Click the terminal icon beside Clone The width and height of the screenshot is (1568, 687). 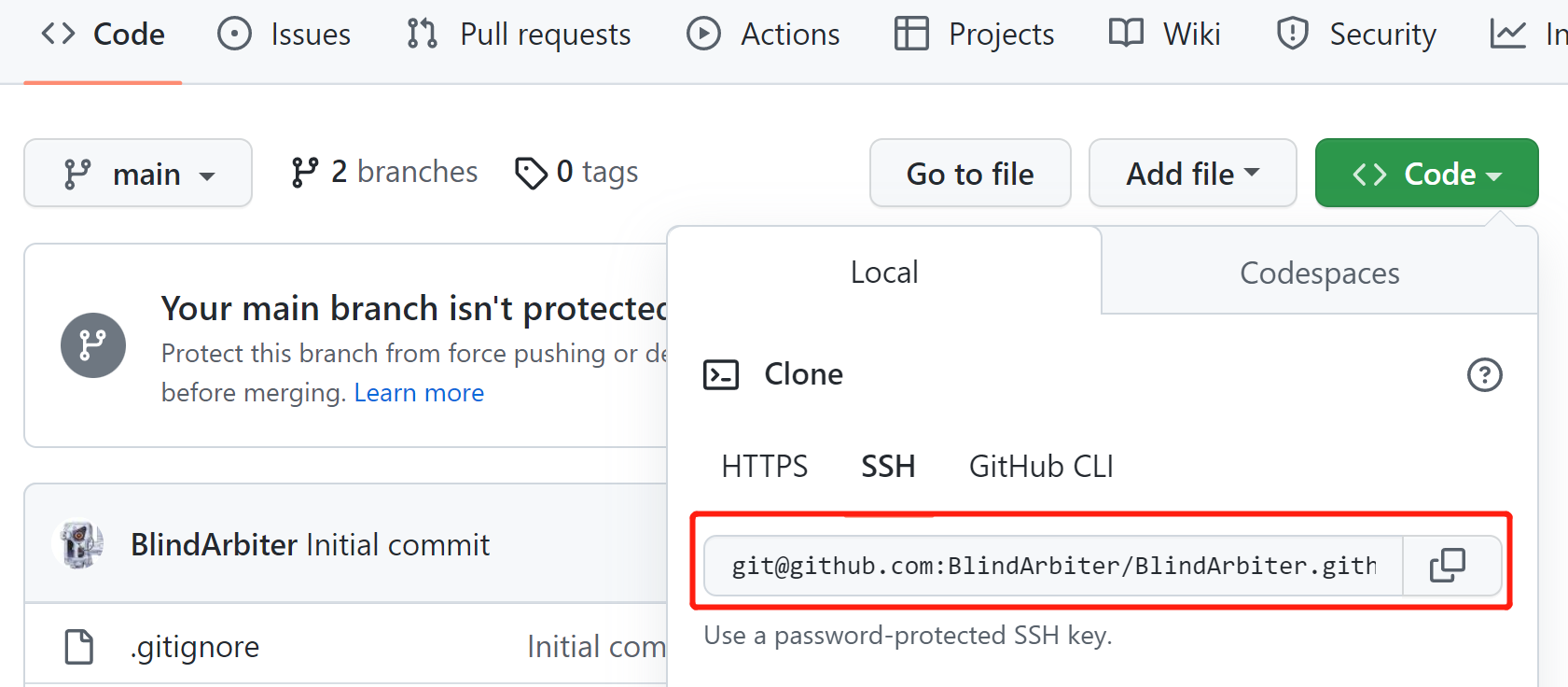(721, 375)
